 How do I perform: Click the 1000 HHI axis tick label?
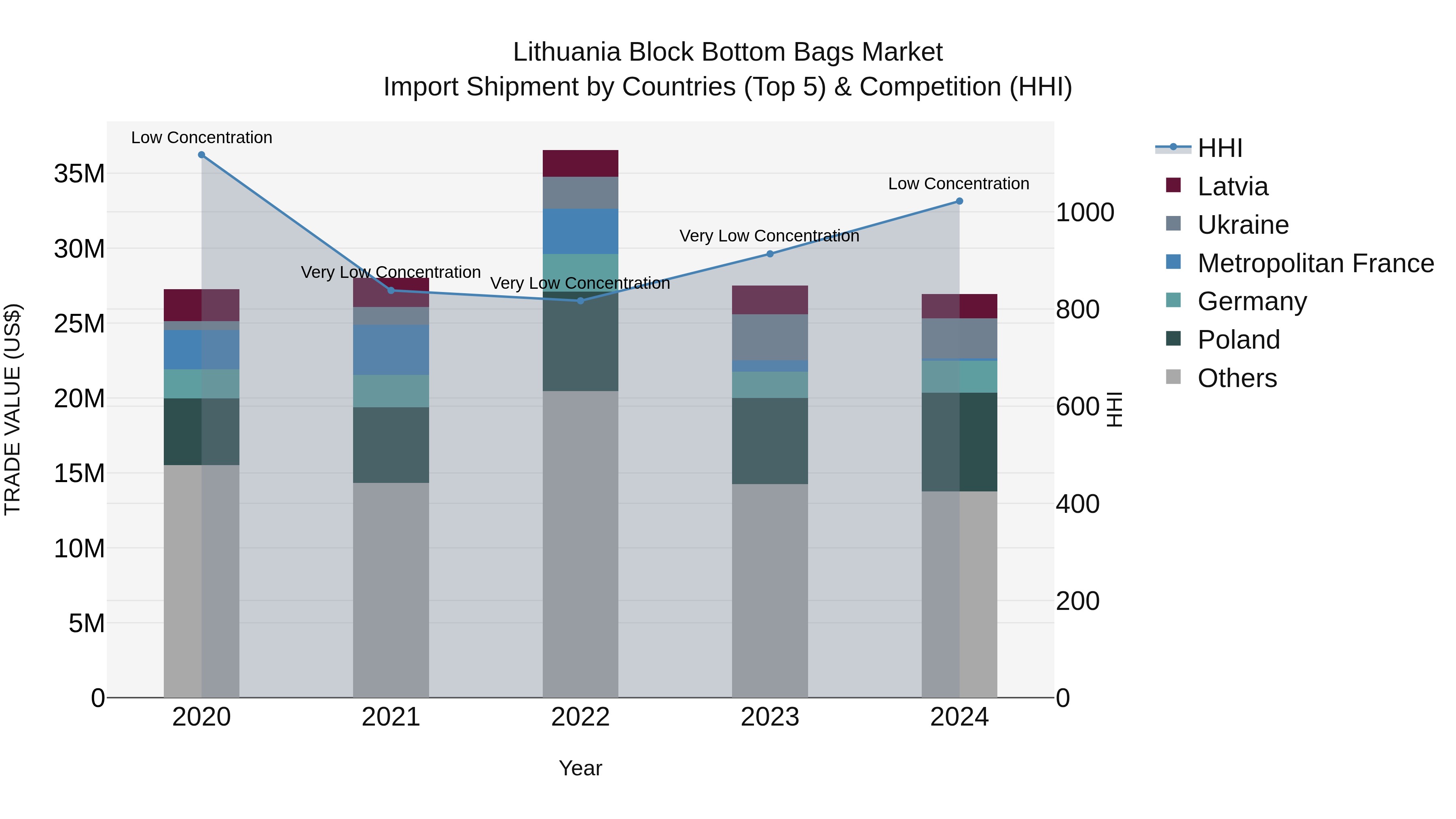[1085, 212]
